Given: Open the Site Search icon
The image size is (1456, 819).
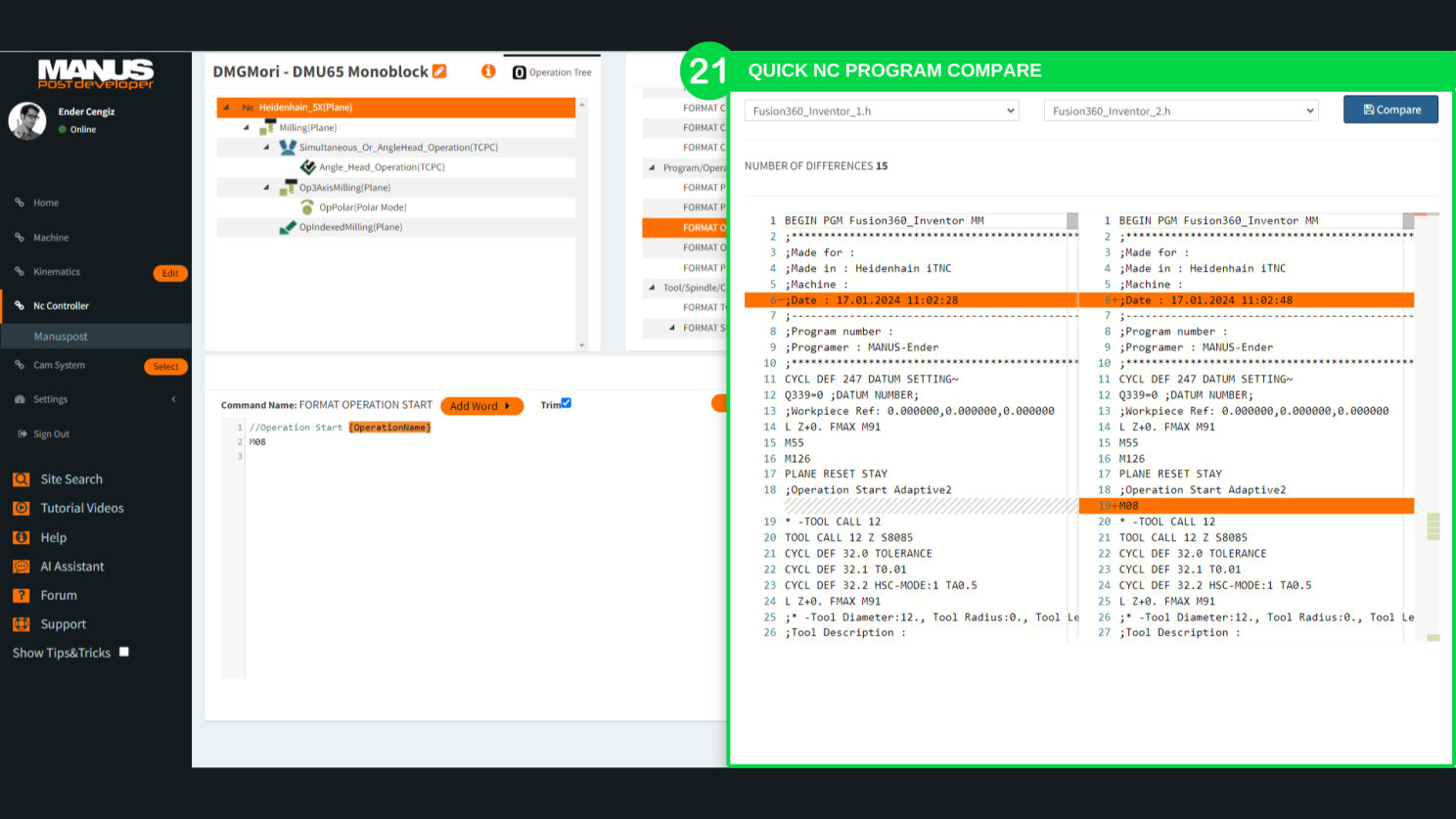Looking at the screenshot, I should 21,479.
